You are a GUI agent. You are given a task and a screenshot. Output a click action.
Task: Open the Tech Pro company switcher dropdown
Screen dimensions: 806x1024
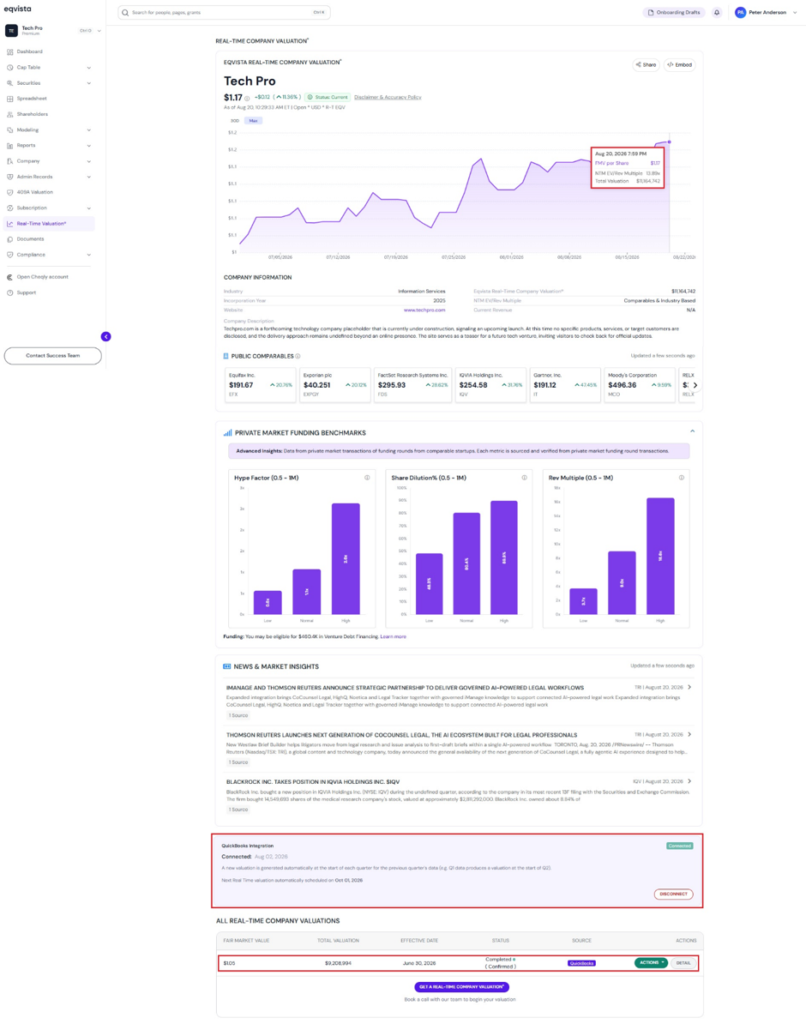[x=99, y=31]
